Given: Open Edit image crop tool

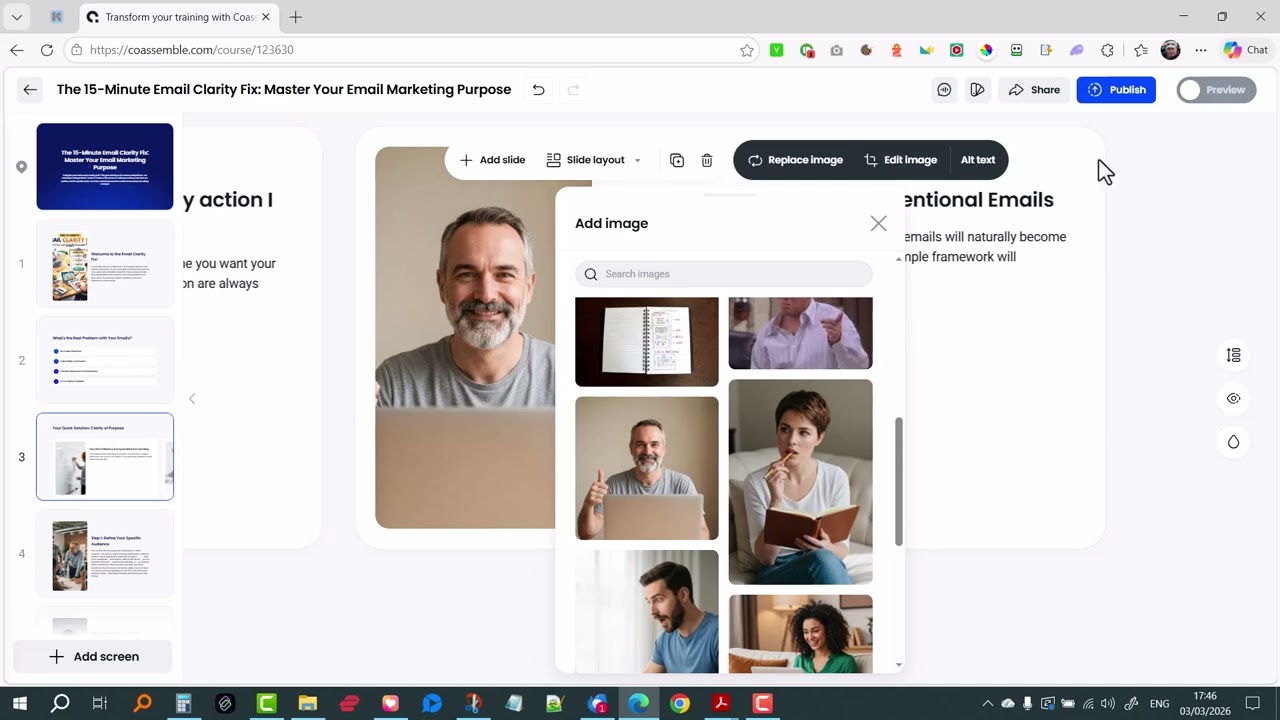Looking at the screenshot, I should (900, 160).
